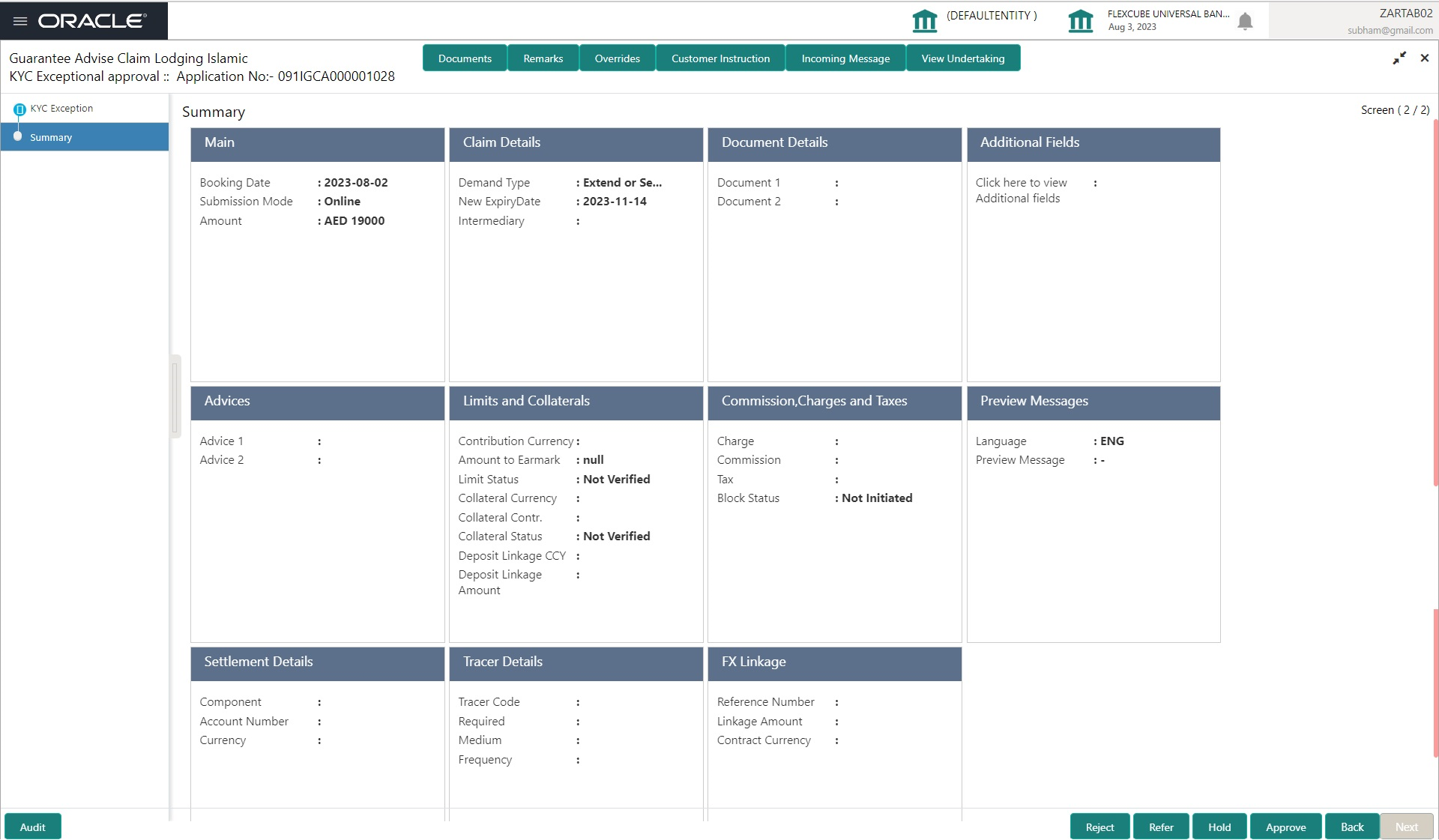
Task: Open the hamburger navigation menu
Action: (20, 21)
